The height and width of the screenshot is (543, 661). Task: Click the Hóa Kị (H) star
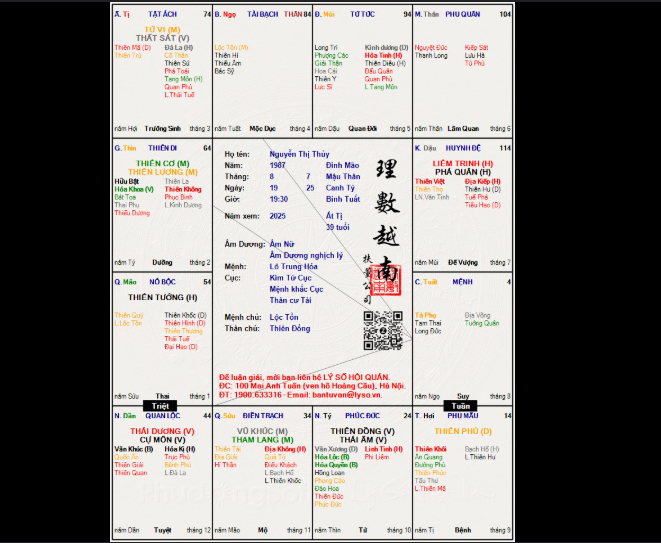tap(180, 449)
